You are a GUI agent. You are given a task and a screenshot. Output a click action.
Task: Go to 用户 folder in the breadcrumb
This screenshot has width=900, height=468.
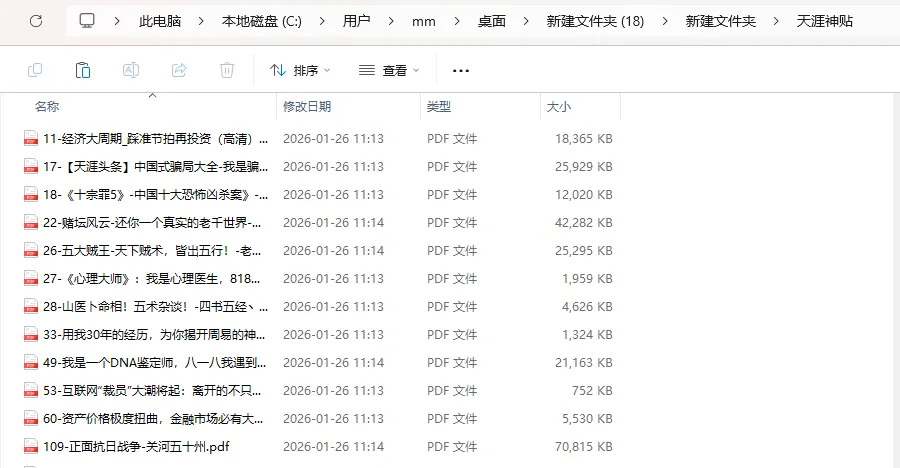click(356, 21)
